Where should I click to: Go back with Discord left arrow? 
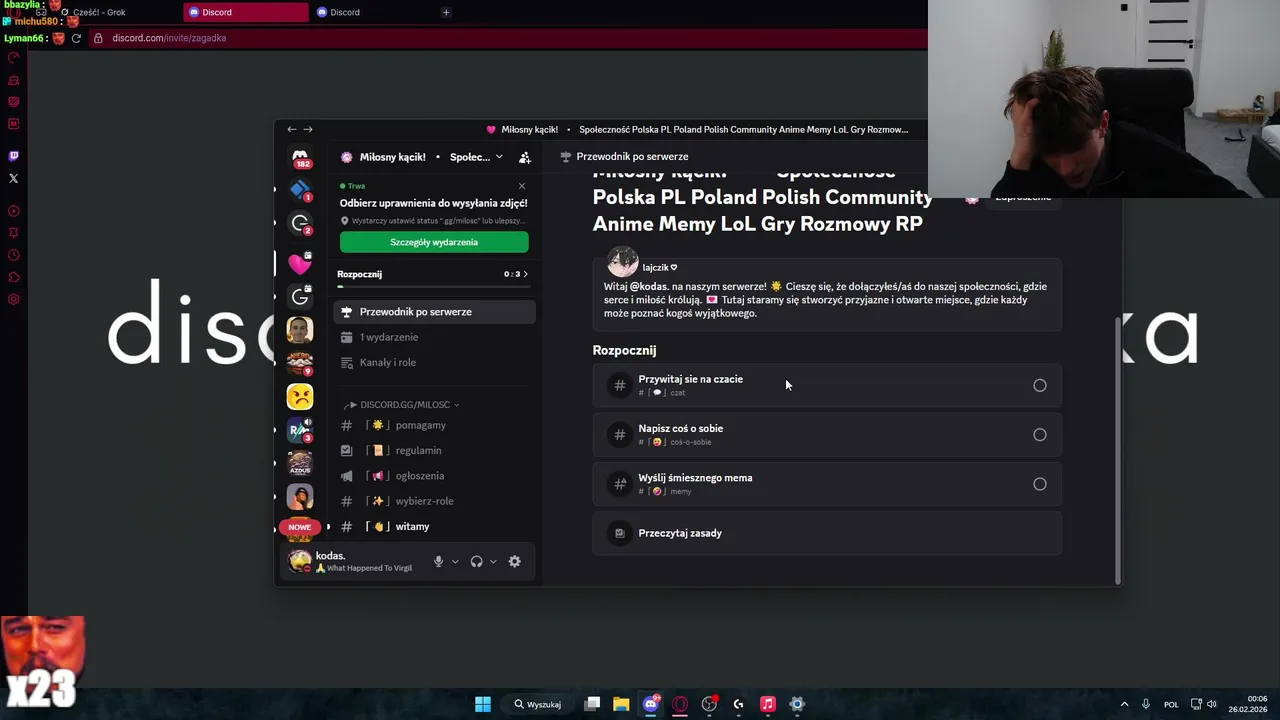[291, 129]
